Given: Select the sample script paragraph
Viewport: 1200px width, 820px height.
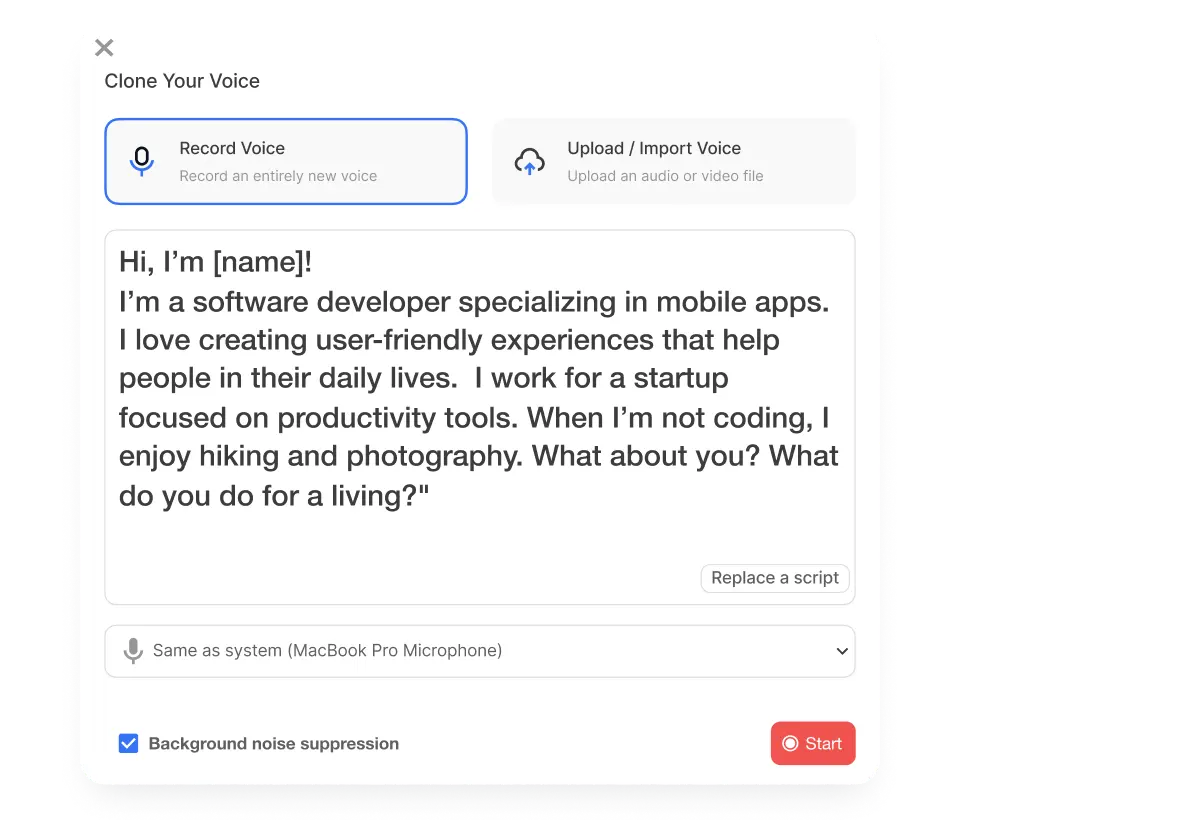Looking at the screenshot, I should [480, 378].
